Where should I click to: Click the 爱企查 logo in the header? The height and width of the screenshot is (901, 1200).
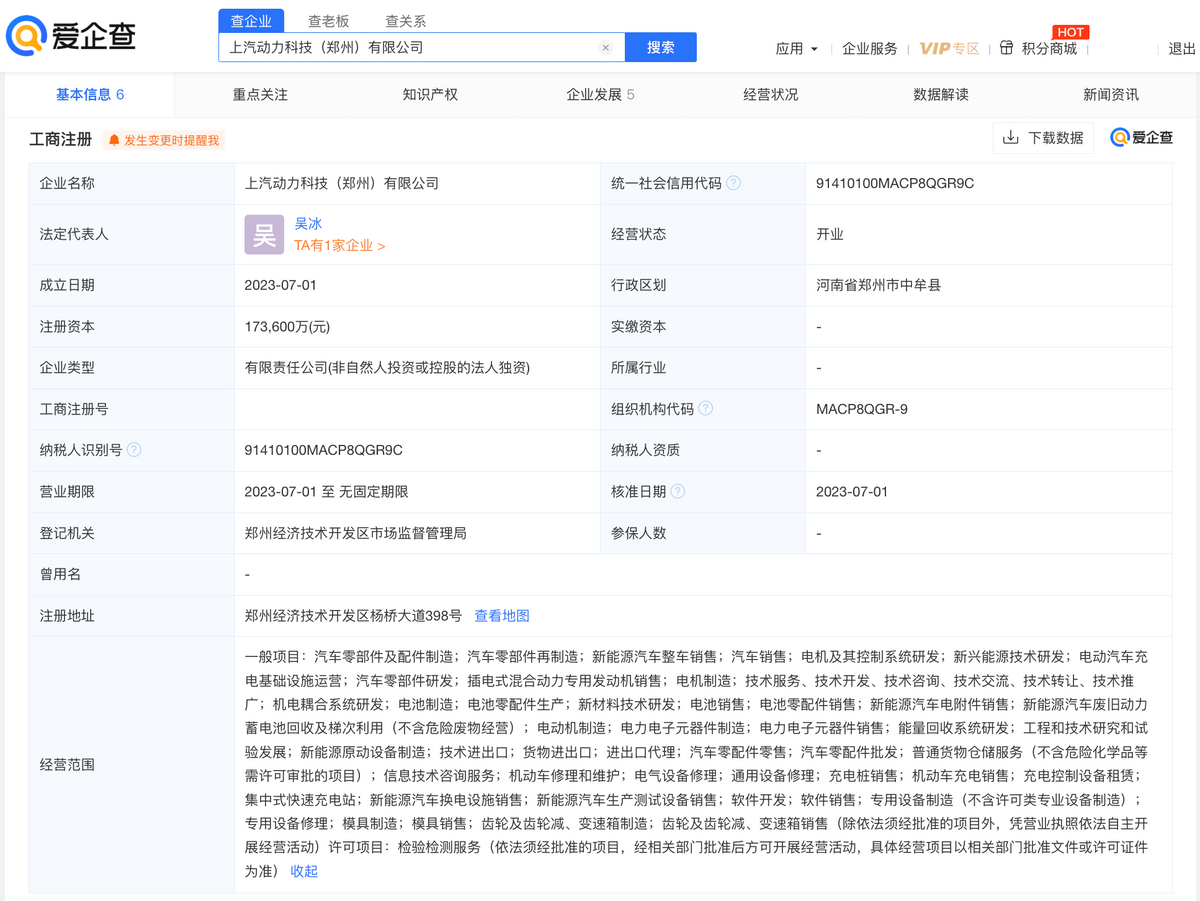coord(71,36)
